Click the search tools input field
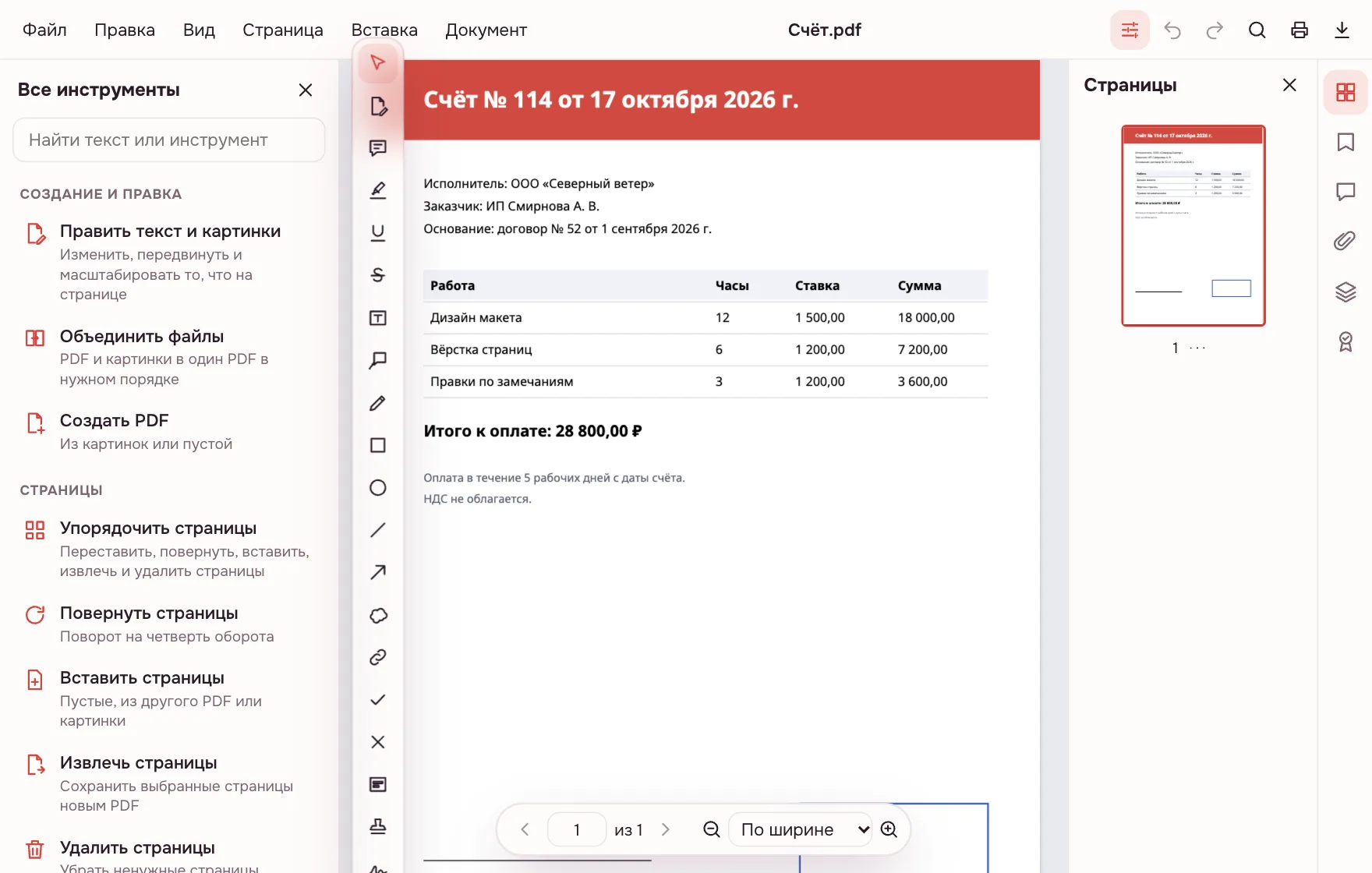The image size is (1372, 873). click(x=169, y=140)
